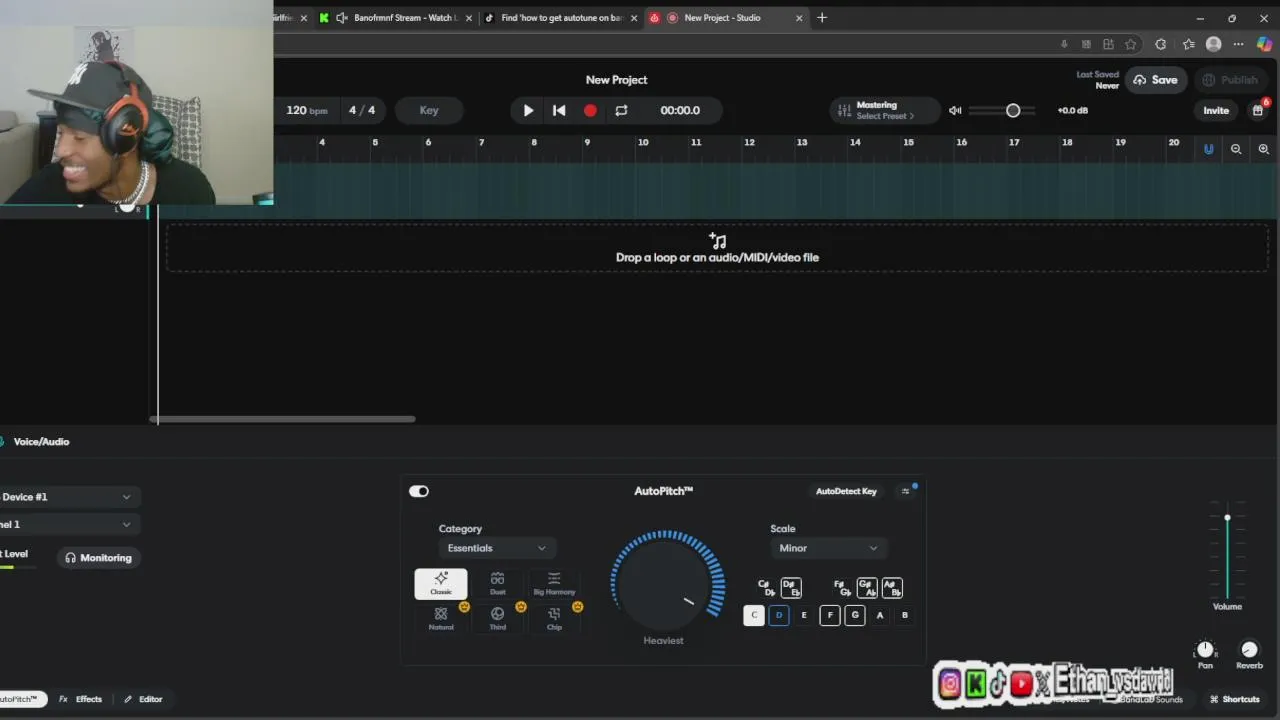Toggle the D#/Eb note key
Viewport: 1280px width, 720px height.
791,587
